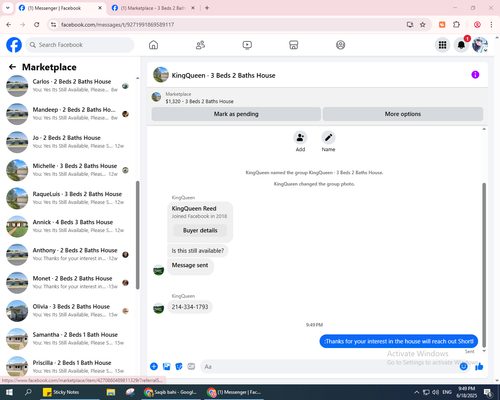Click the Windows notification center icon
Screen dimensions: 500x400
(x=489, y=392)
